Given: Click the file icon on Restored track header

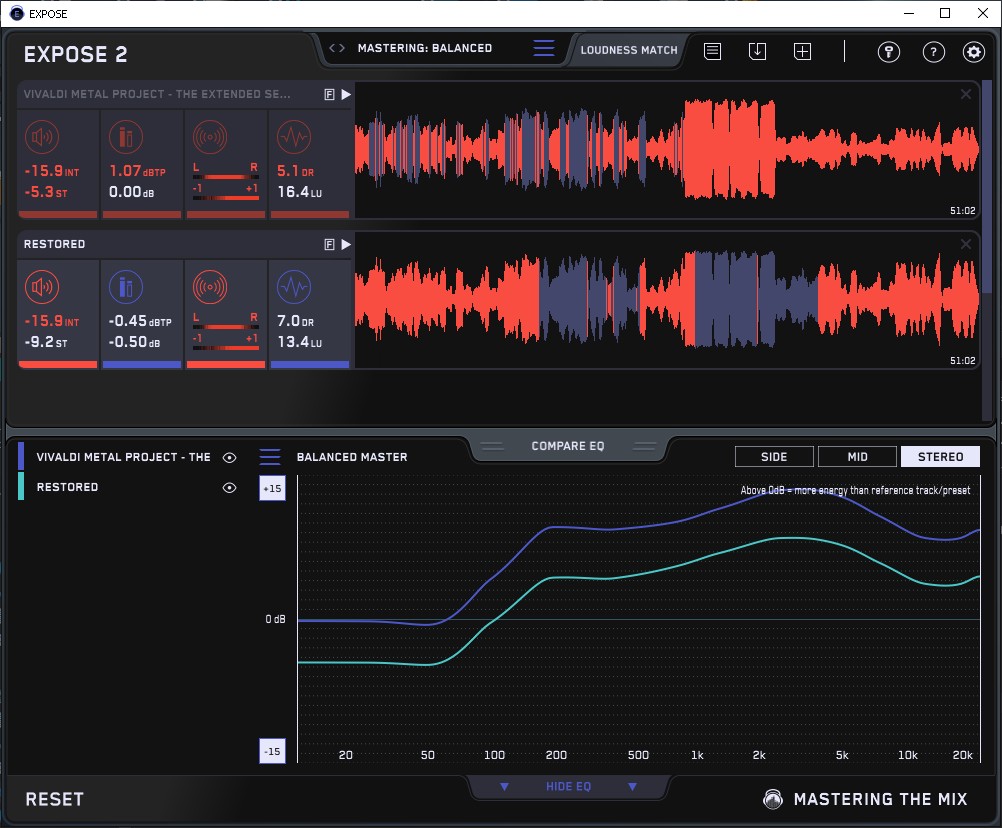Looking at the screenshot, I should [329, 244].
